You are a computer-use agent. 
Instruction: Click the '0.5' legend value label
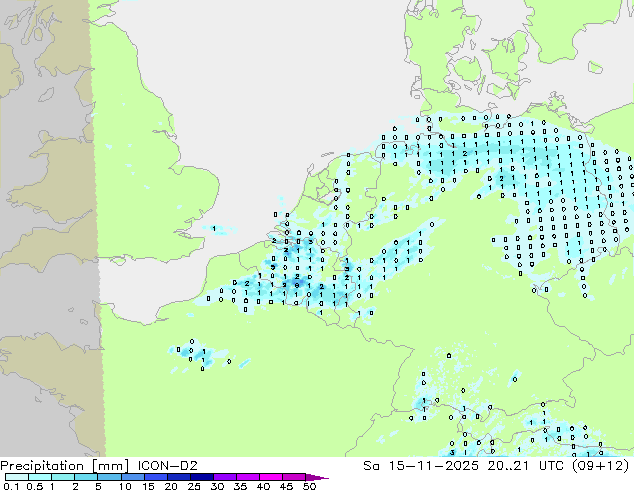(34, 486)
